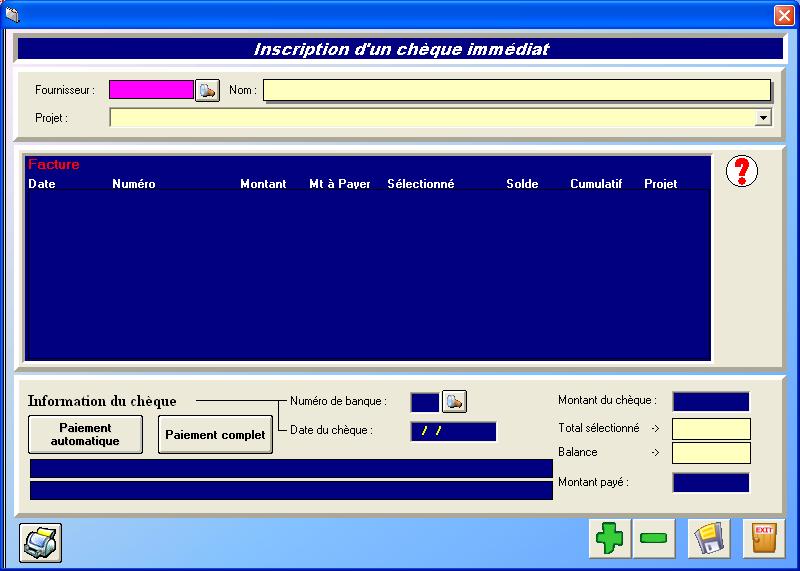The image size is (800, 571).
Task: Click the Date du chèque field
Action: click(453, 431)
